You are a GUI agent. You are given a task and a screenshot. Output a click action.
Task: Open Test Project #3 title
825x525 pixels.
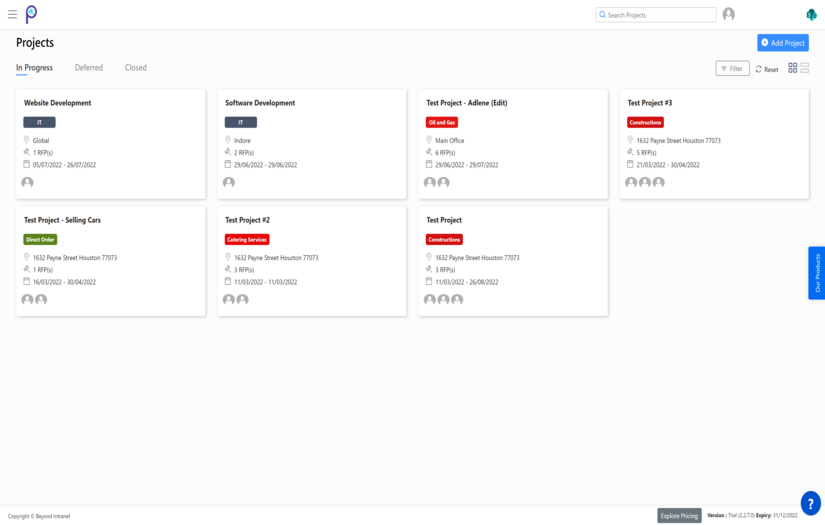[650, 103]
